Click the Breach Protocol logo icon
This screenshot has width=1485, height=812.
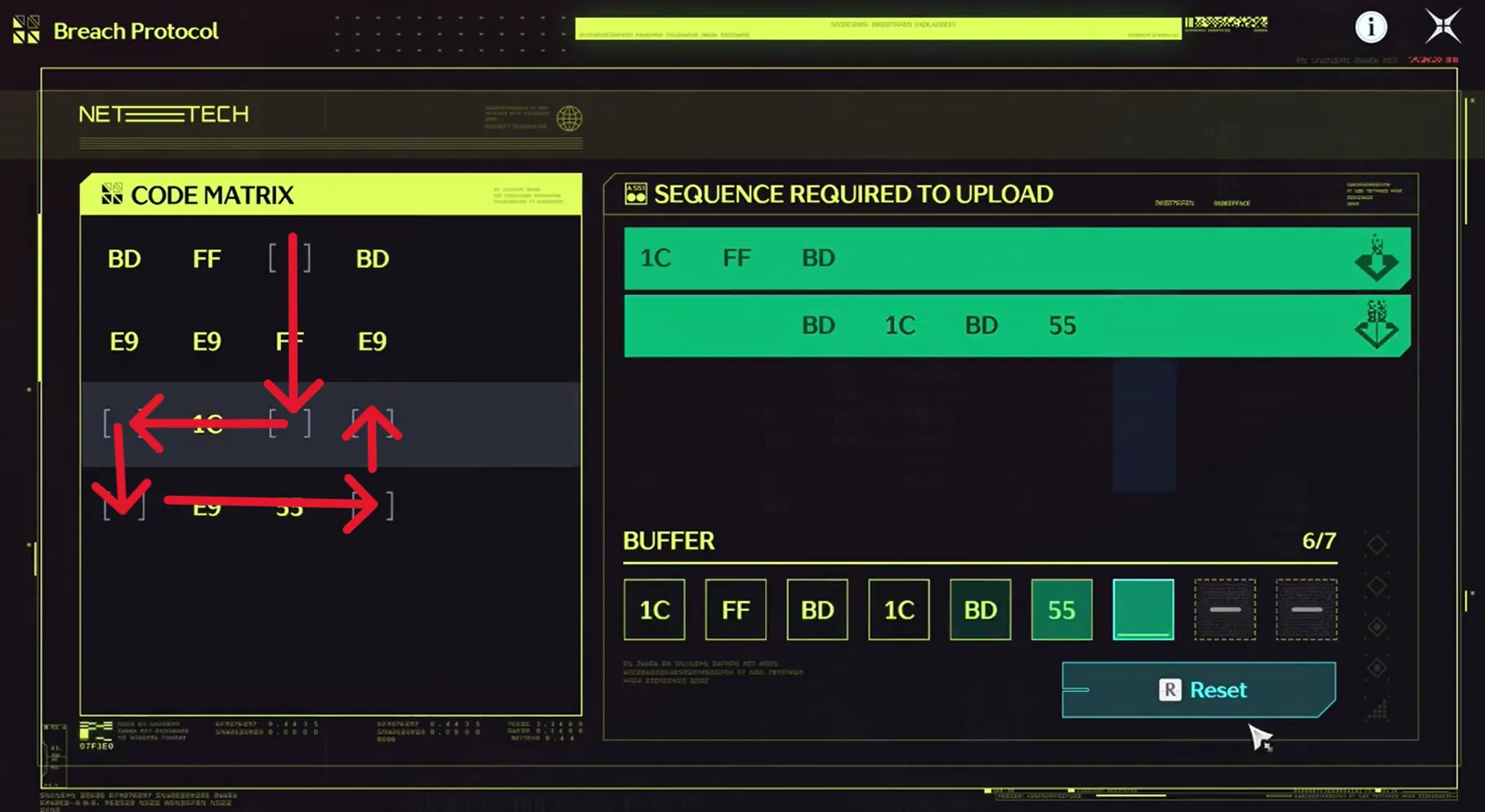pos(26,30)
